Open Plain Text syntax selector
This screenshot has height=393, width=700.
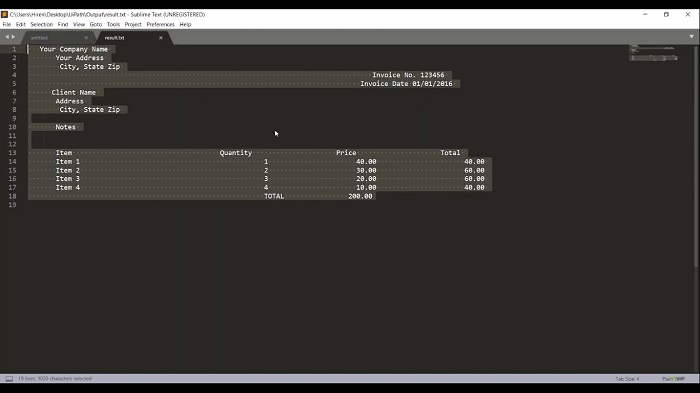[x=673, y=379]
